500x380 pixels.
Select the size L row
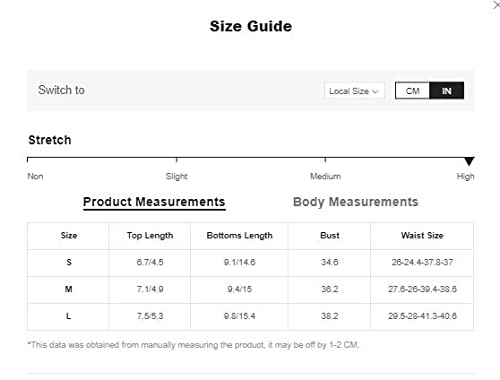coord(250,317)
